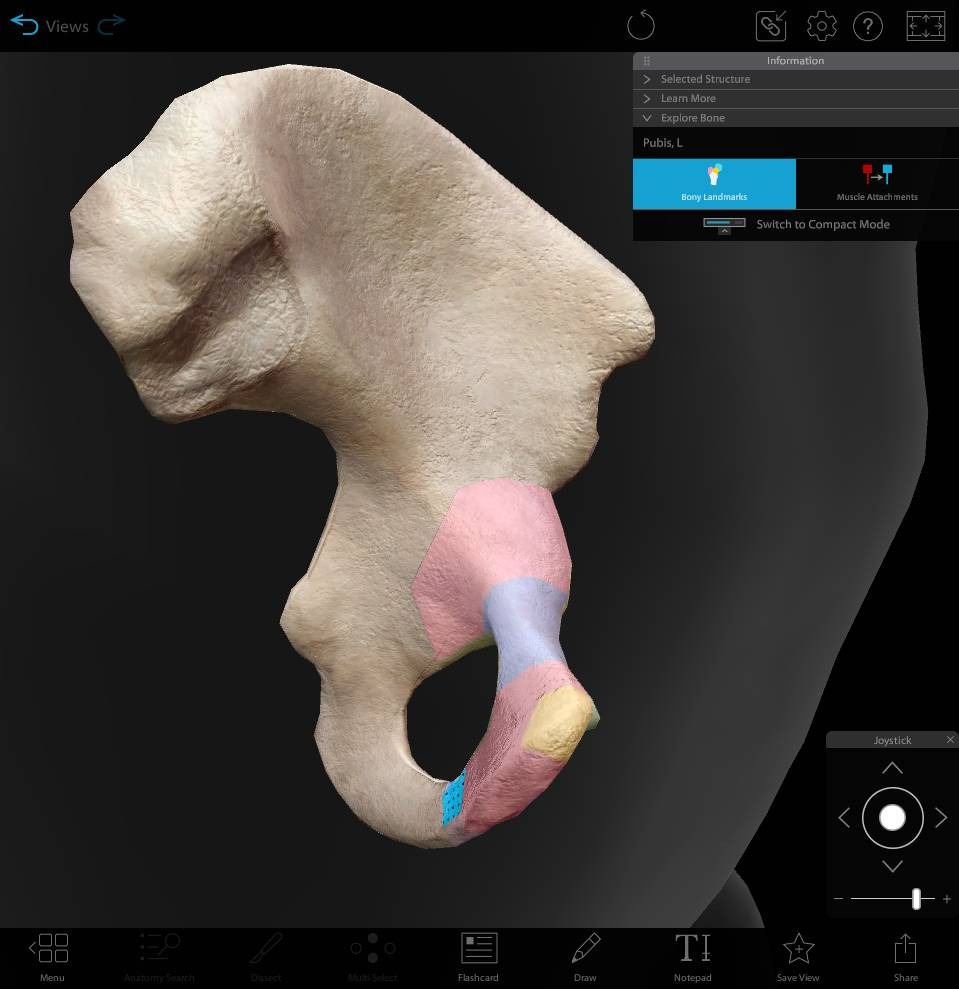The height and width of the screenshot is (989, 959).
Task: Expand the Selected Structure section
Action: (704, 79)
